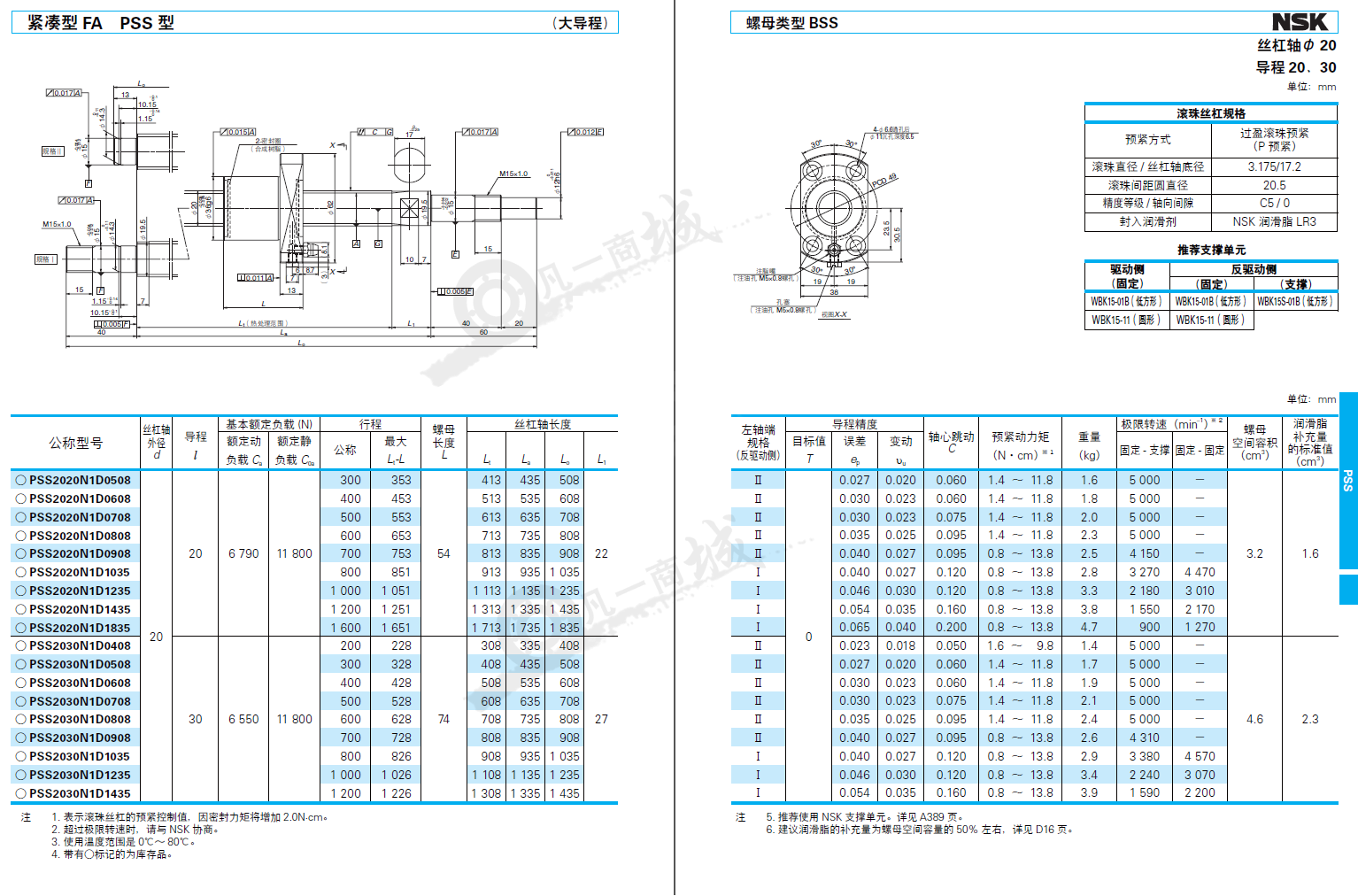Viewport: 1358px width, 896px height.
Task: Click the fixed-fixed speed value '4 470'
Action: point(1200,572)
